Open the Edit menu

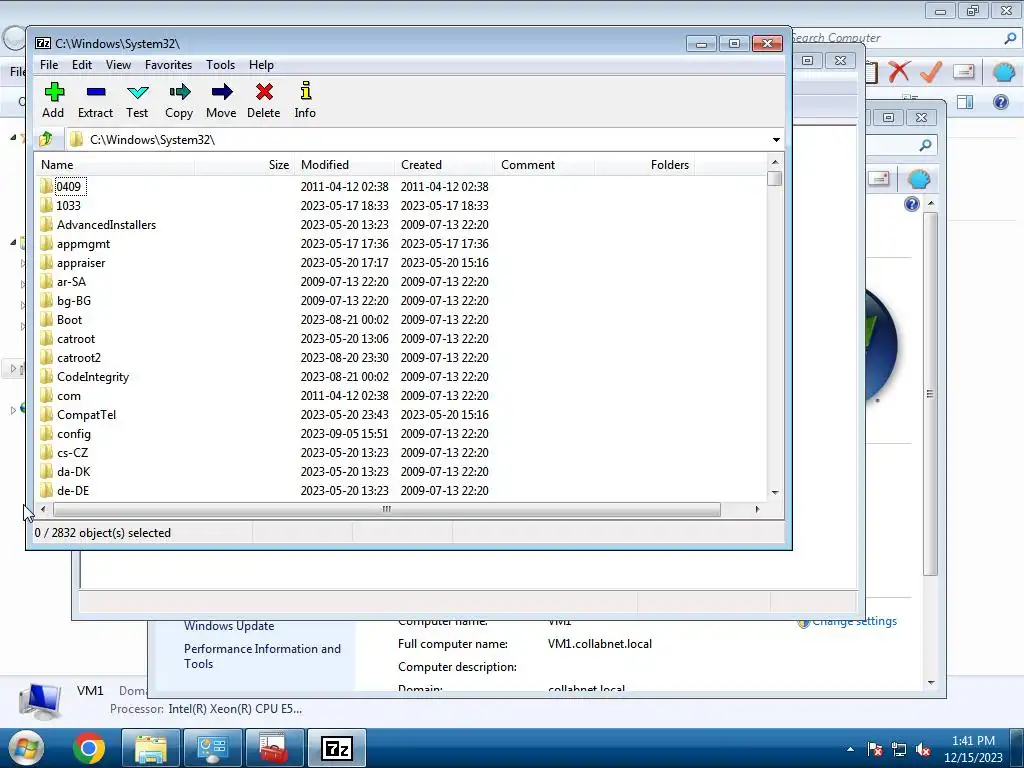click(x=82, y=65)
